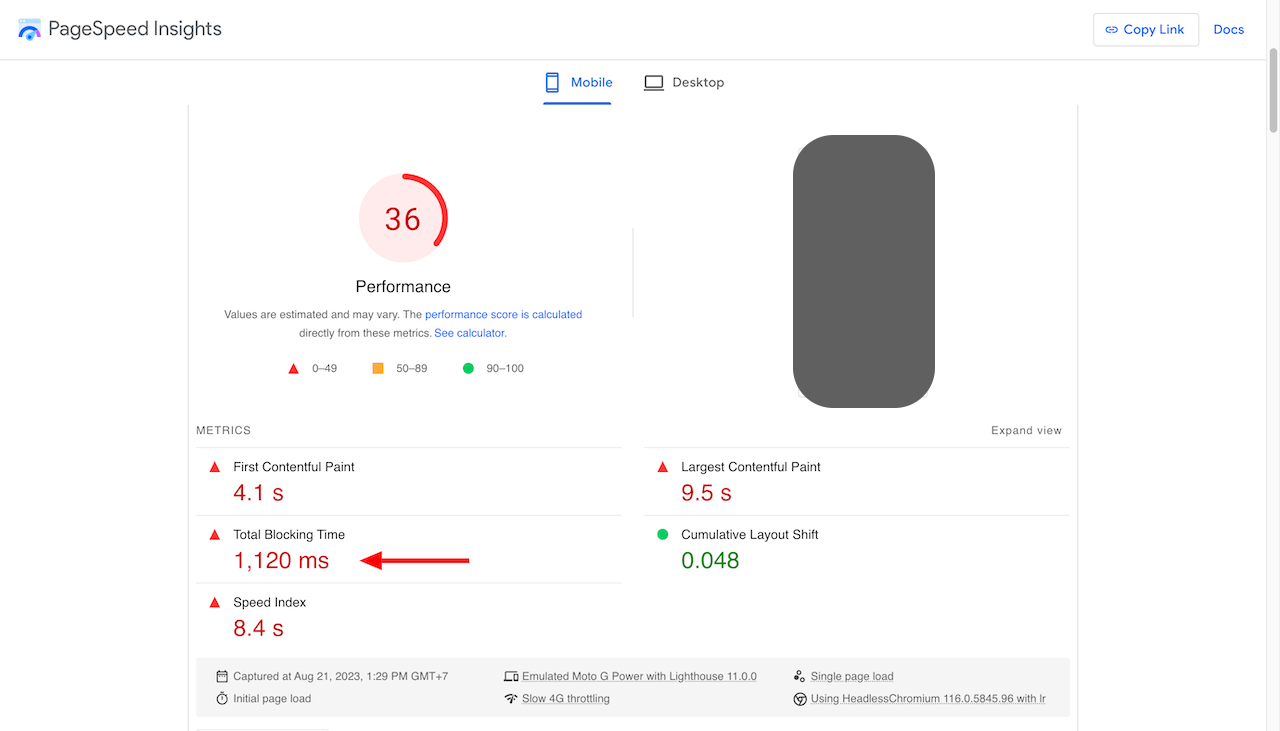Click the PageSpeed Insights title text
Screen dimensions: 1280x731
point(135,29)
